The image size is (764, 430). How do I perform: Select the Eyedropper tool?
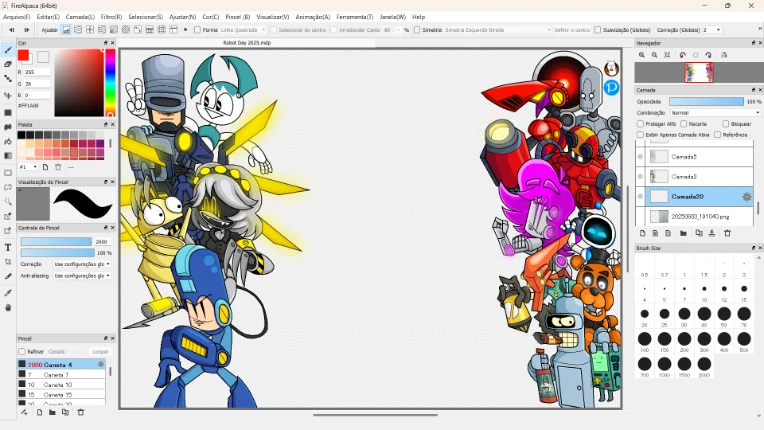point(8,293)
